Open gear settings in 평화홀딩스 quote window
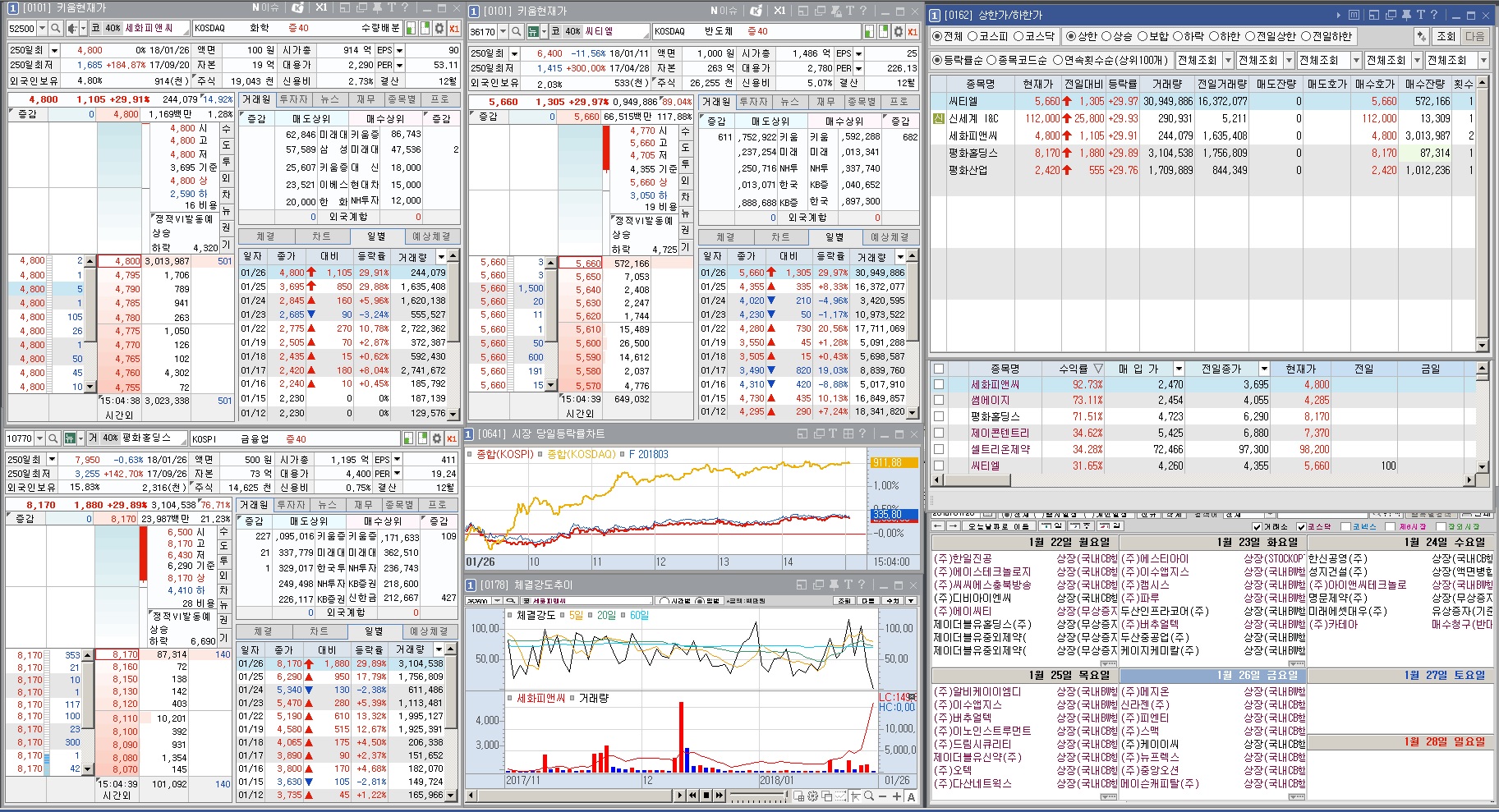The height and width of the screenshot is (812, 1499). click(437, 438)
